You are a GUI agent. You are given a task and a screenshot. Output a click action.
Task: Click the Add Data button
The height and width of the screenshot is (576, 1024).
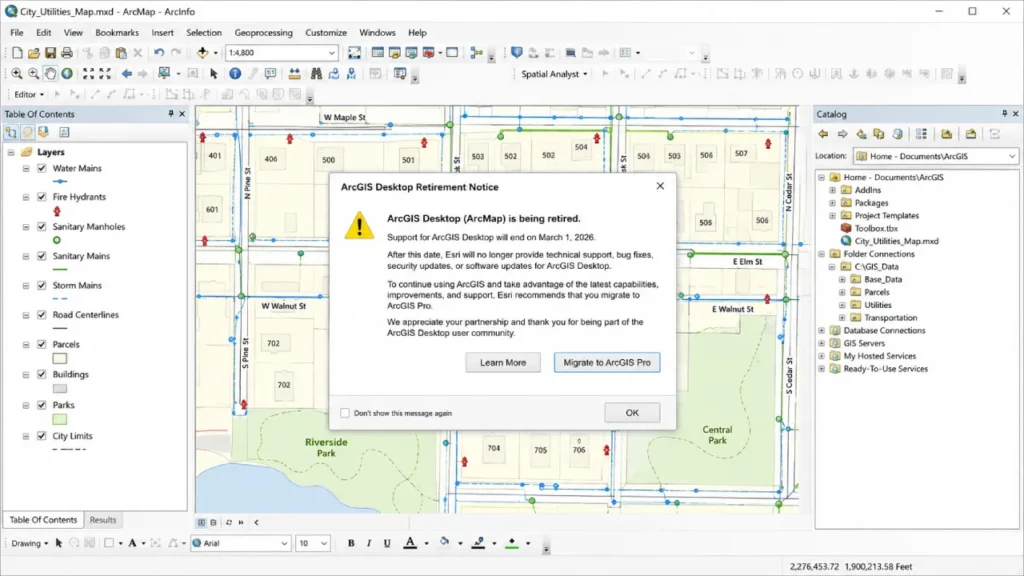(x=203, y=53)
